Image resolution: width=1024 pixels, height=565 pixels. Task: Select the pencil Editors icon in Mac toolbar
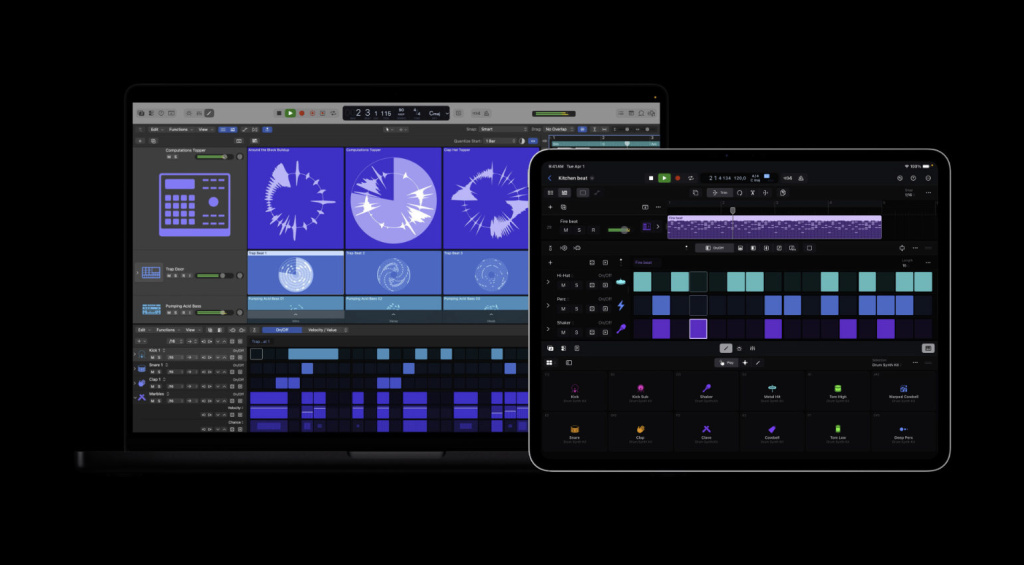tap(209, 113)
